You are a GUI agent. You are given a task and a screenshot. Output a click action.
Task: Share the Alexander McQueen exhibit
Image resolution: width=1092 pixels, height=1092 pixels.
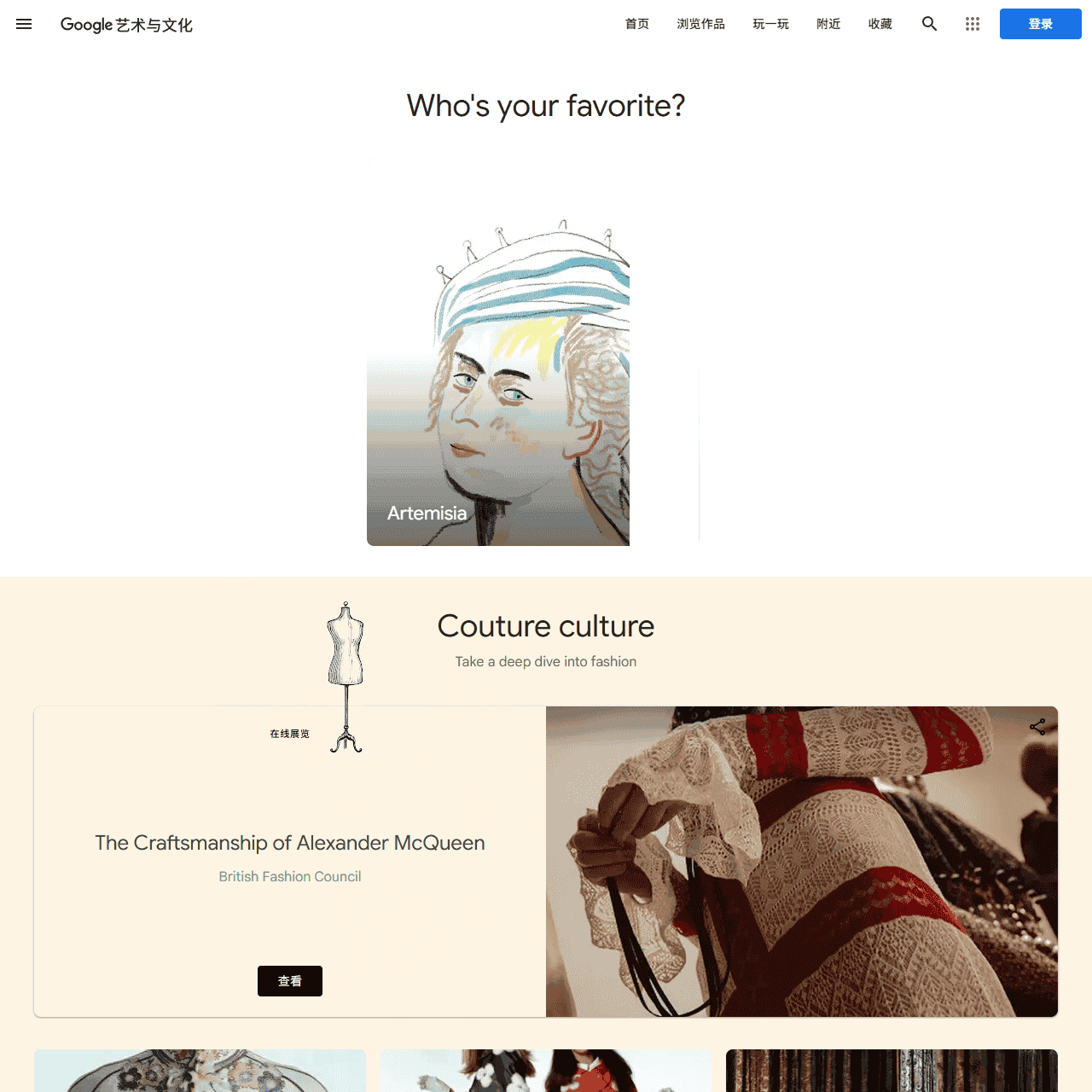[1037, 727]
